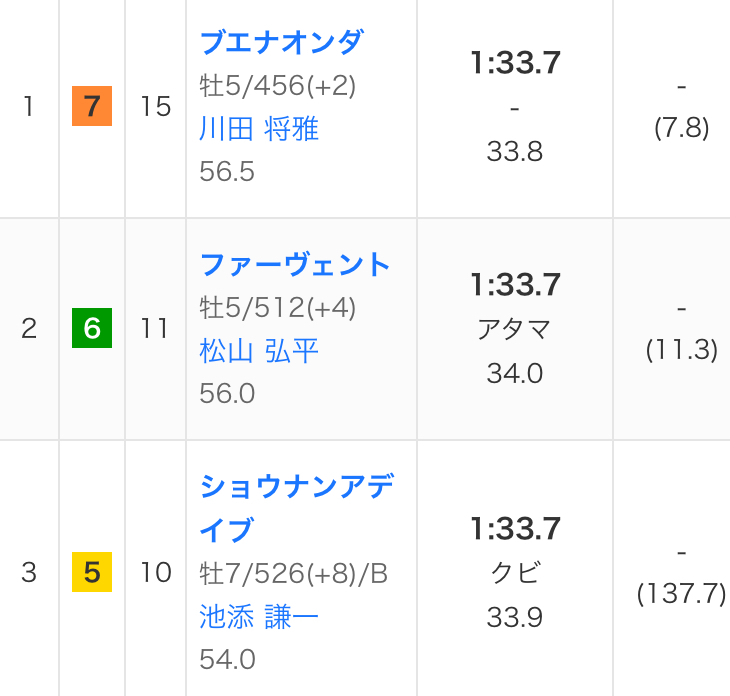Click the 33.8 last-furlong time
Image resolution: width=730 pixels, height=696 pixels.
click(x=514, y=151)
